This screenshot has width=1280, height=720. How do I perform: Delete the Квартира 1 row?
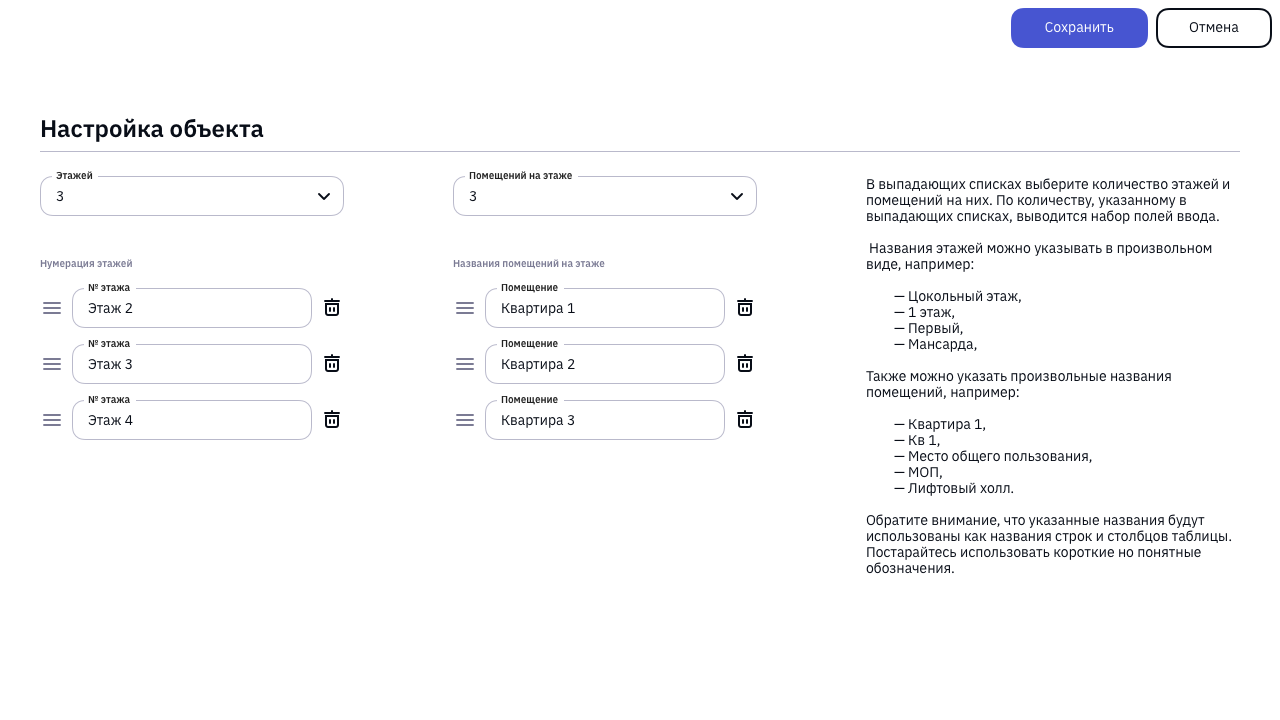click(x=745, y=308)
